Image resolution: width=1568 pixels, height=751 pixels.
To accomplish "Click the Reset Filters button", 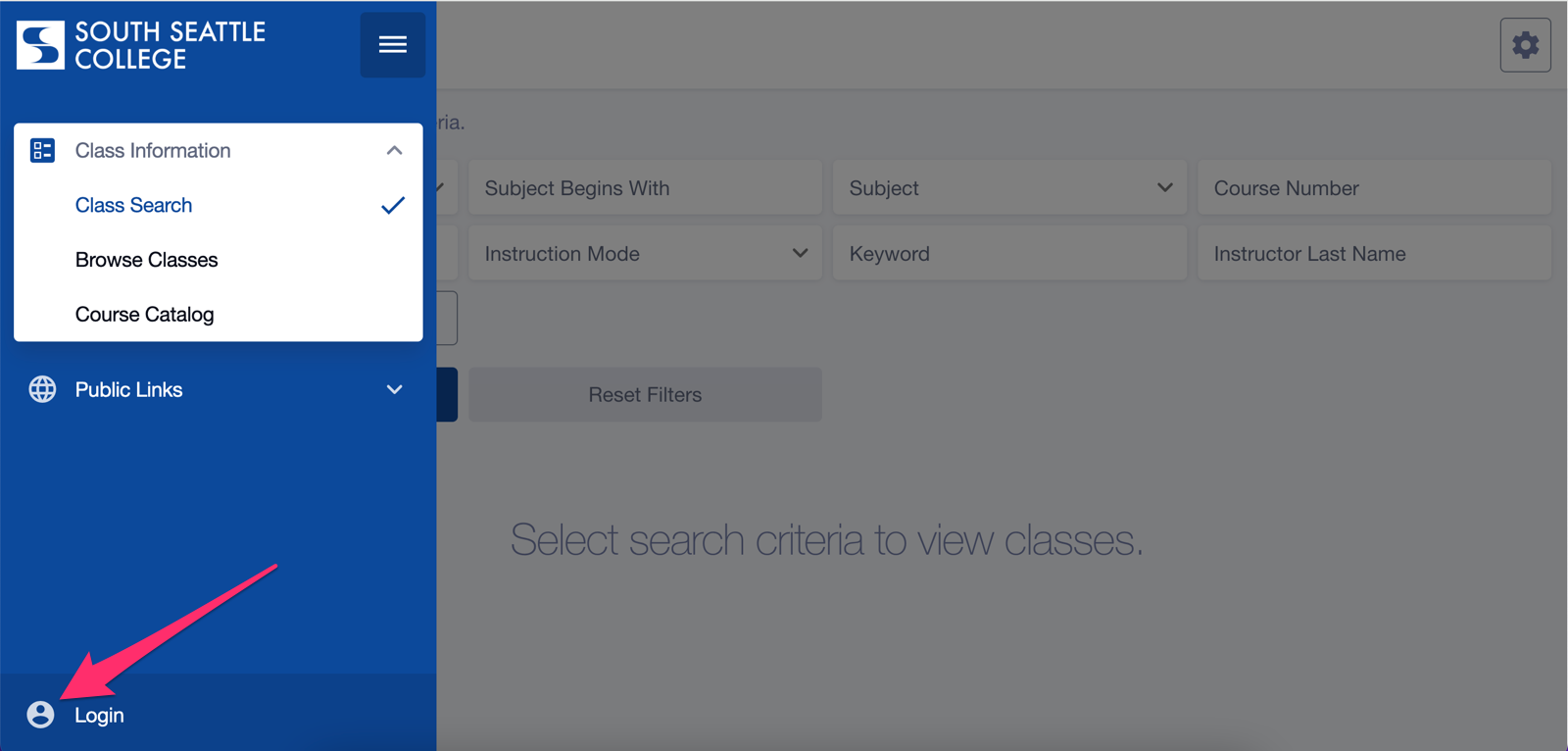I will [644, 394].
